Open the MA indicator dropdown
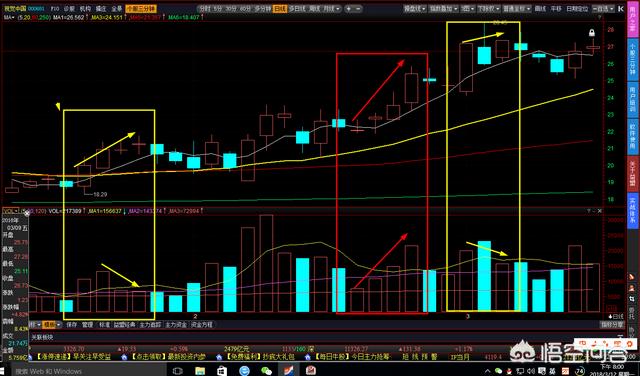640x376 pixels. click(x=9, y=17)
